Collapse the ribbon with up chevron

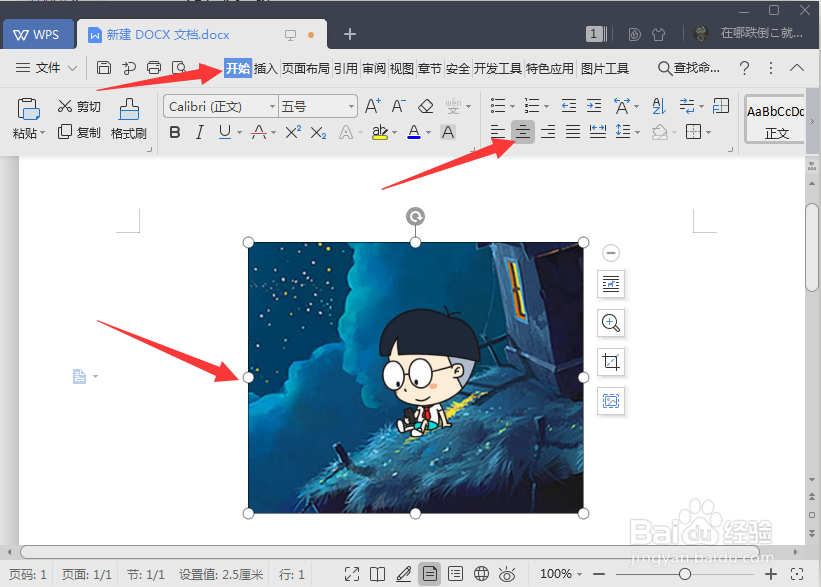point(796,68)
